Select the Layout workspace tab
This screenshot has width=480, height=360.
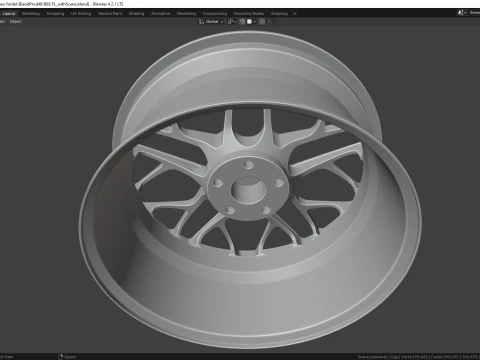9,14
